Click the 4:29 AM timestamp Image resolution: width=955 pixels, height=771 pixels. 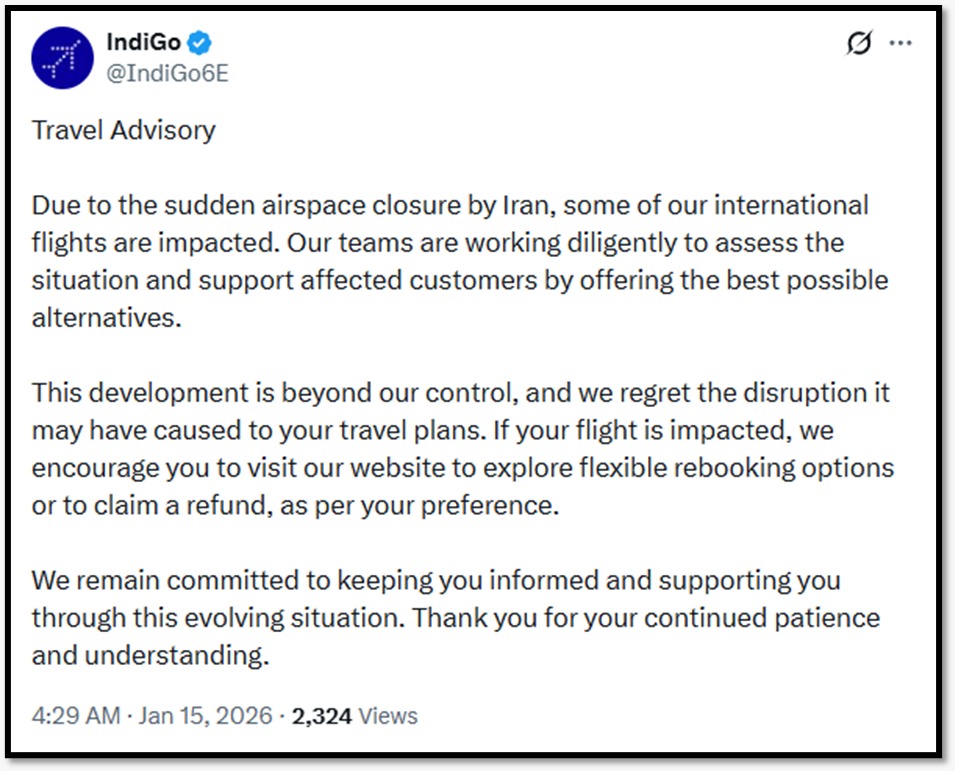[75, 716]
